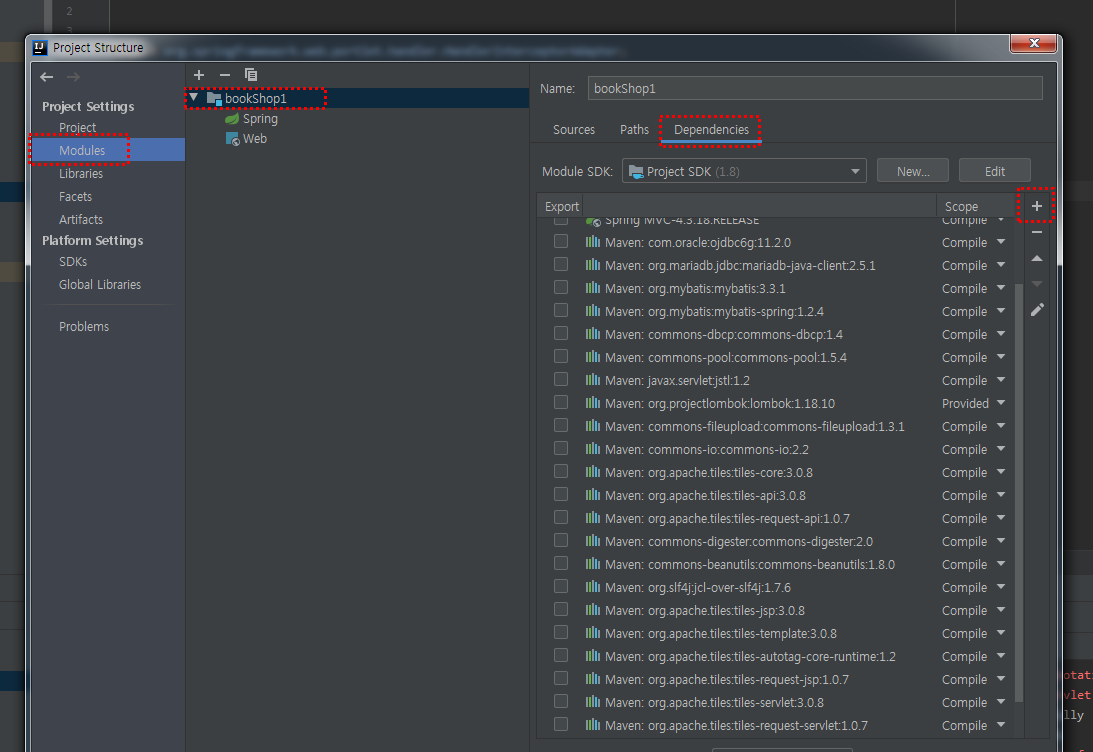The width and height of the screenshot is (1093, 752).
Task: Click library icon of tiles-servlet:3.0.8 dependency
Action: click(593, 702)
